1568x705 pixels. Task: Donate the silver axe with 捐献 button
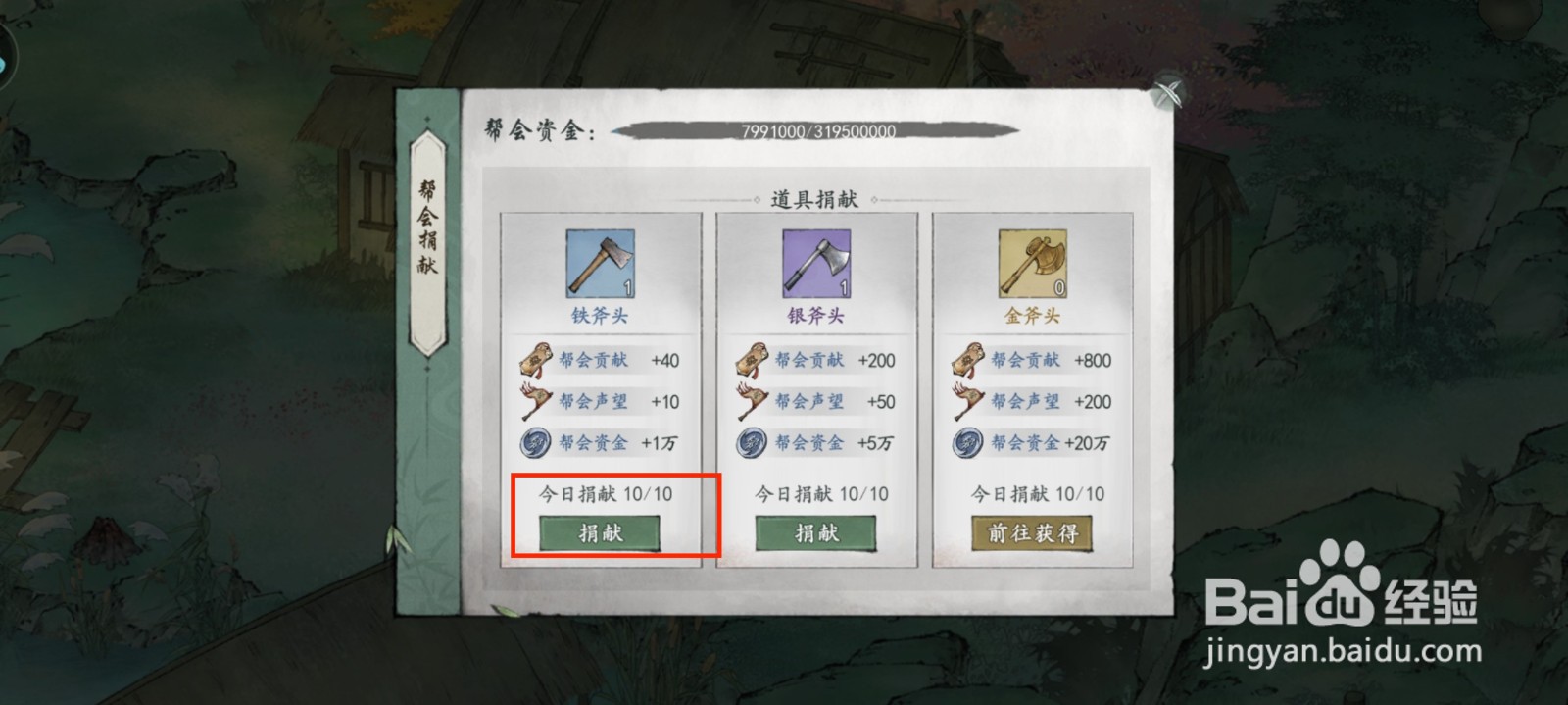tap(816, 533)
